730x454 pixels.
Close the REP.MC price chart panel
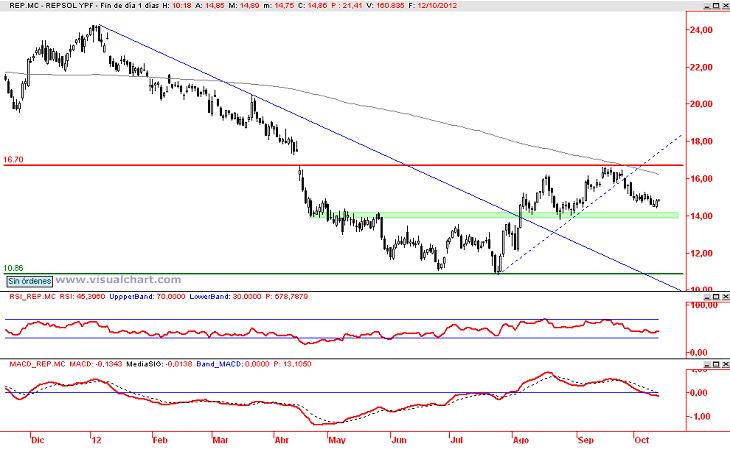(725, 6)
